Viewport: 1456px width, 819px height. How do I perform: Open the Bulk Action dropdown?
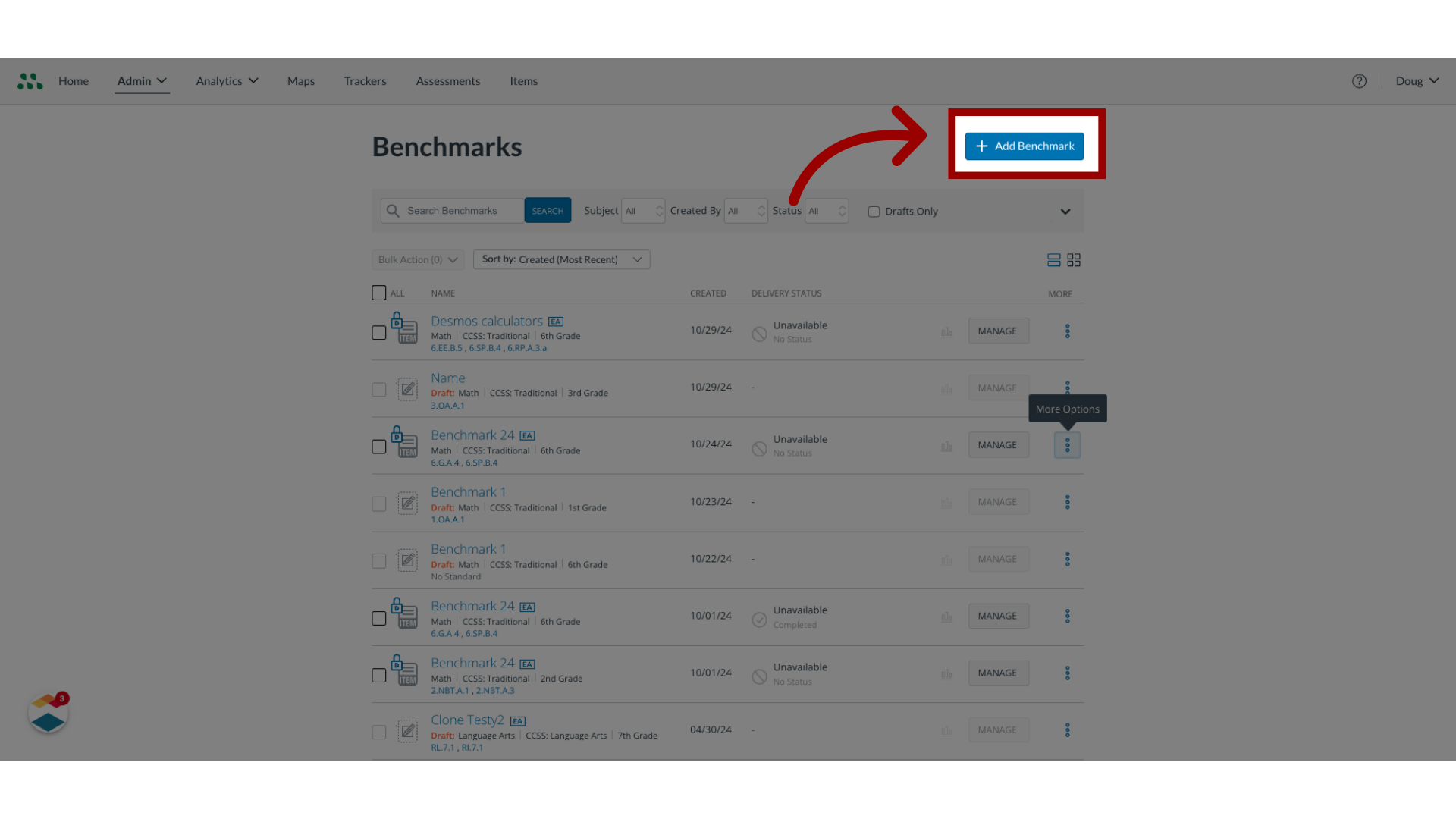click(x=418, y=259)
